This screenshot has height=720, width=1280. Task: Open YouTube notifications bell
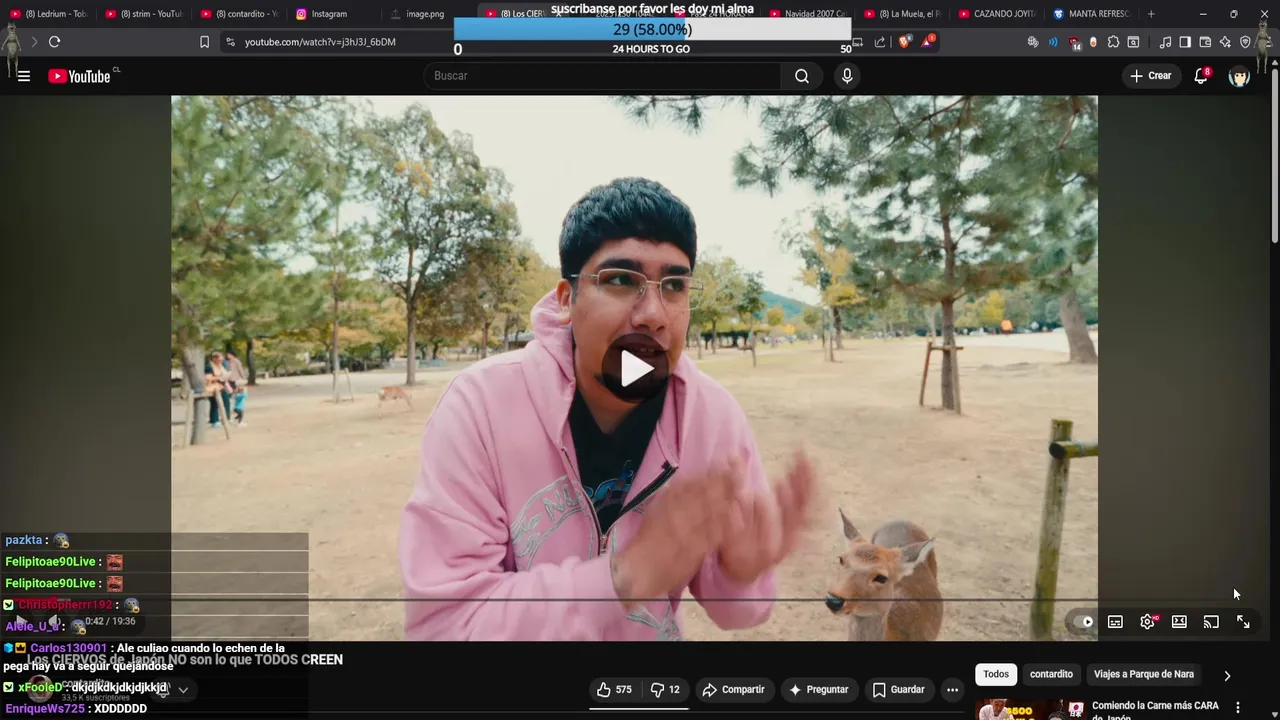(x=1201, y=76)
